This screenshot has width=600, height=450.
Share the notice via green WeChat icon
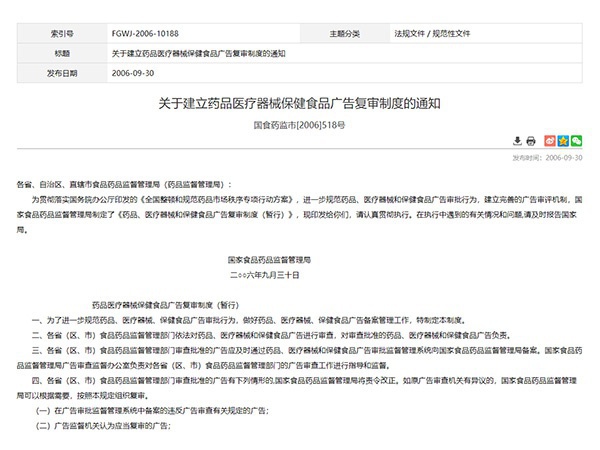(577, 140)
